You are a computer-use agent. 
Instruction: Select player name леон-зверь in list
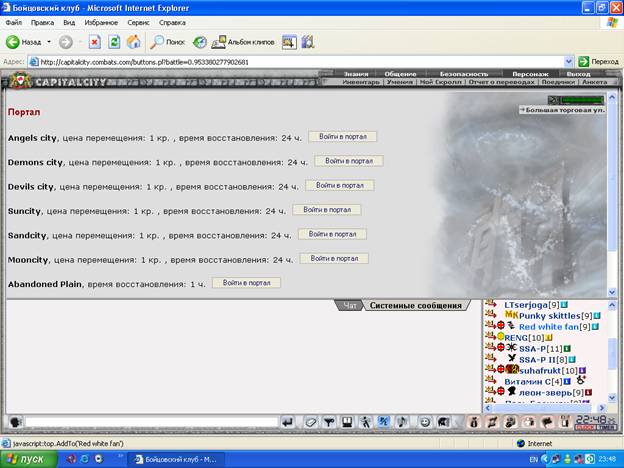coord(545,392)
